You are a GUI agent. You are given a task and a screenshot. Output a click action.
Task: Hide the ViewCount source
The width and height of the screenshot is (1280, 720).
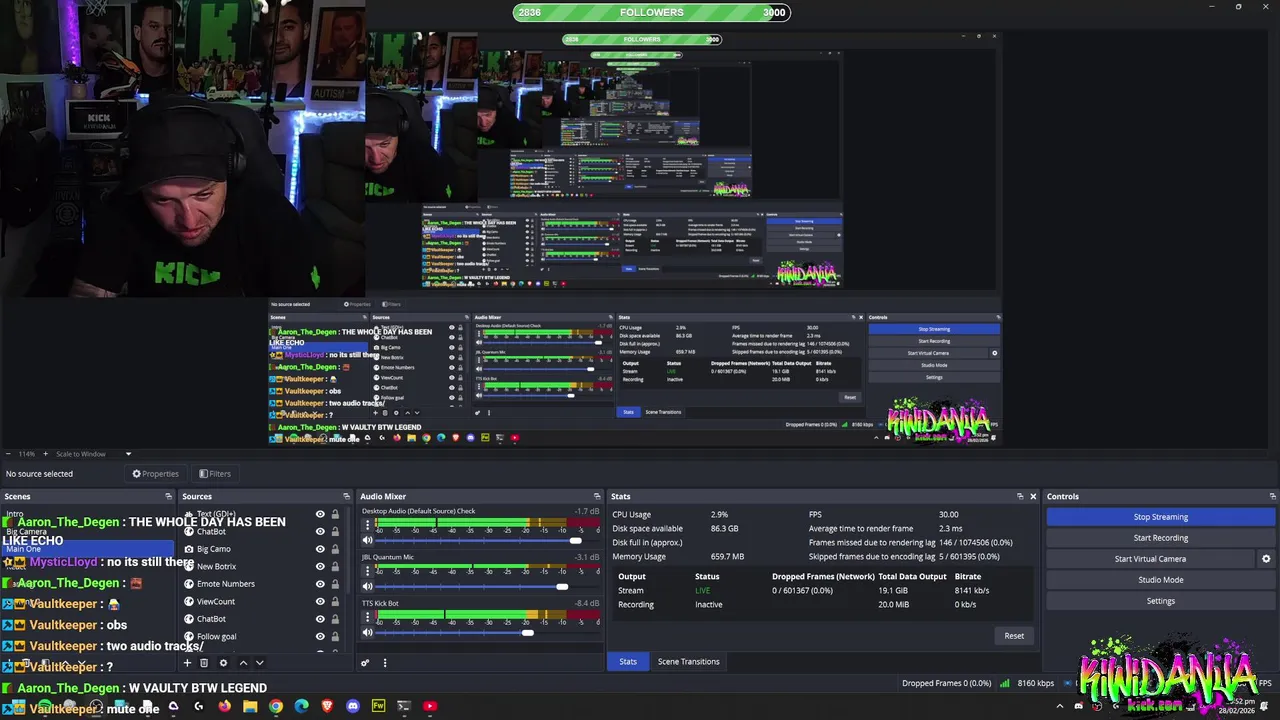[x=320, y=601]
